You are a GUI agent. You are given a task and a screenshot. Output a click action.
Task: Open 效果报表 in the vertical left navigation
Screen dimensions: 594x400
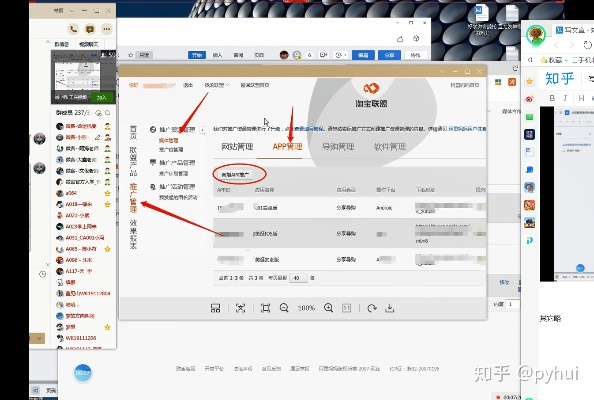pos(133,234)
